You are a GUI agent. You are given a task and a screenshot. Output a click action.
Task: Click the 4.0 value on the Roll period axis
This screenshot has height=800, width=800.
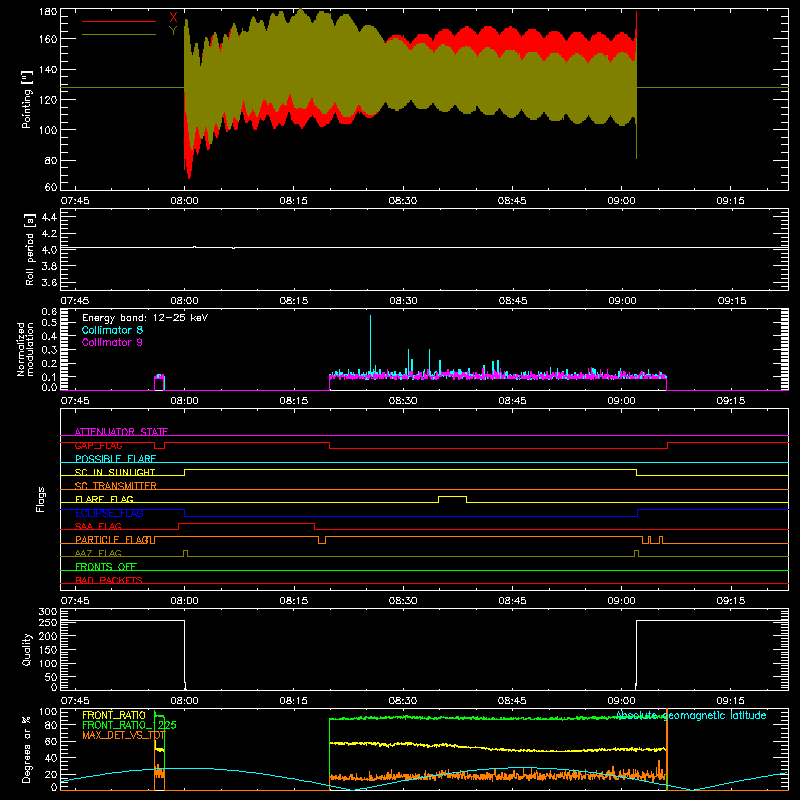point(49,250)
